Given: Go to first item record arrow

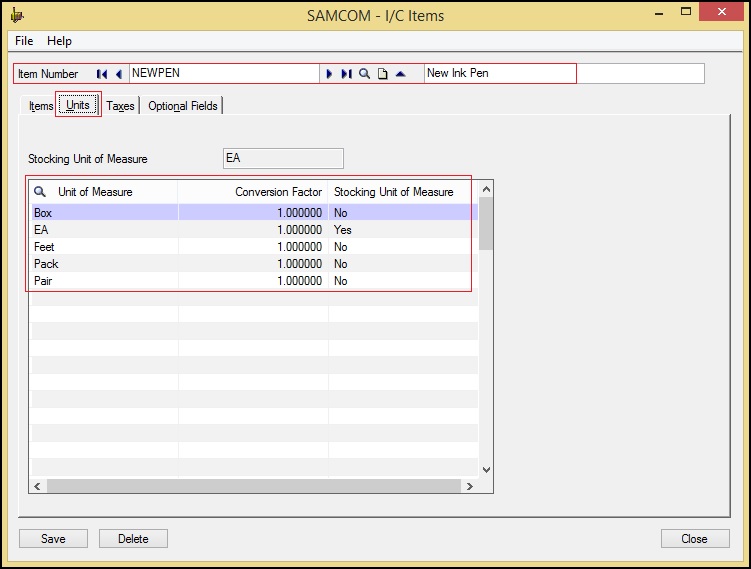Looking at the screenshot, I should pyautogui.click(x=102, y=74).
